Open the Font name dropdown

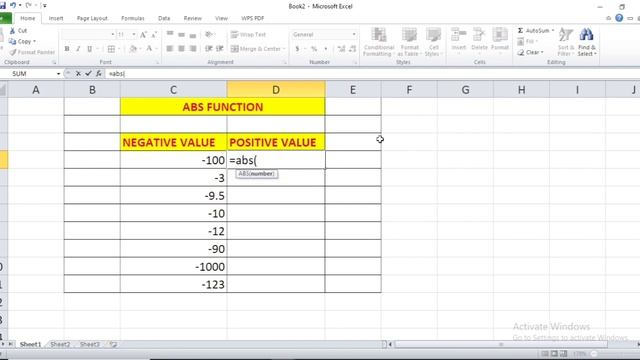coord(113,35)
